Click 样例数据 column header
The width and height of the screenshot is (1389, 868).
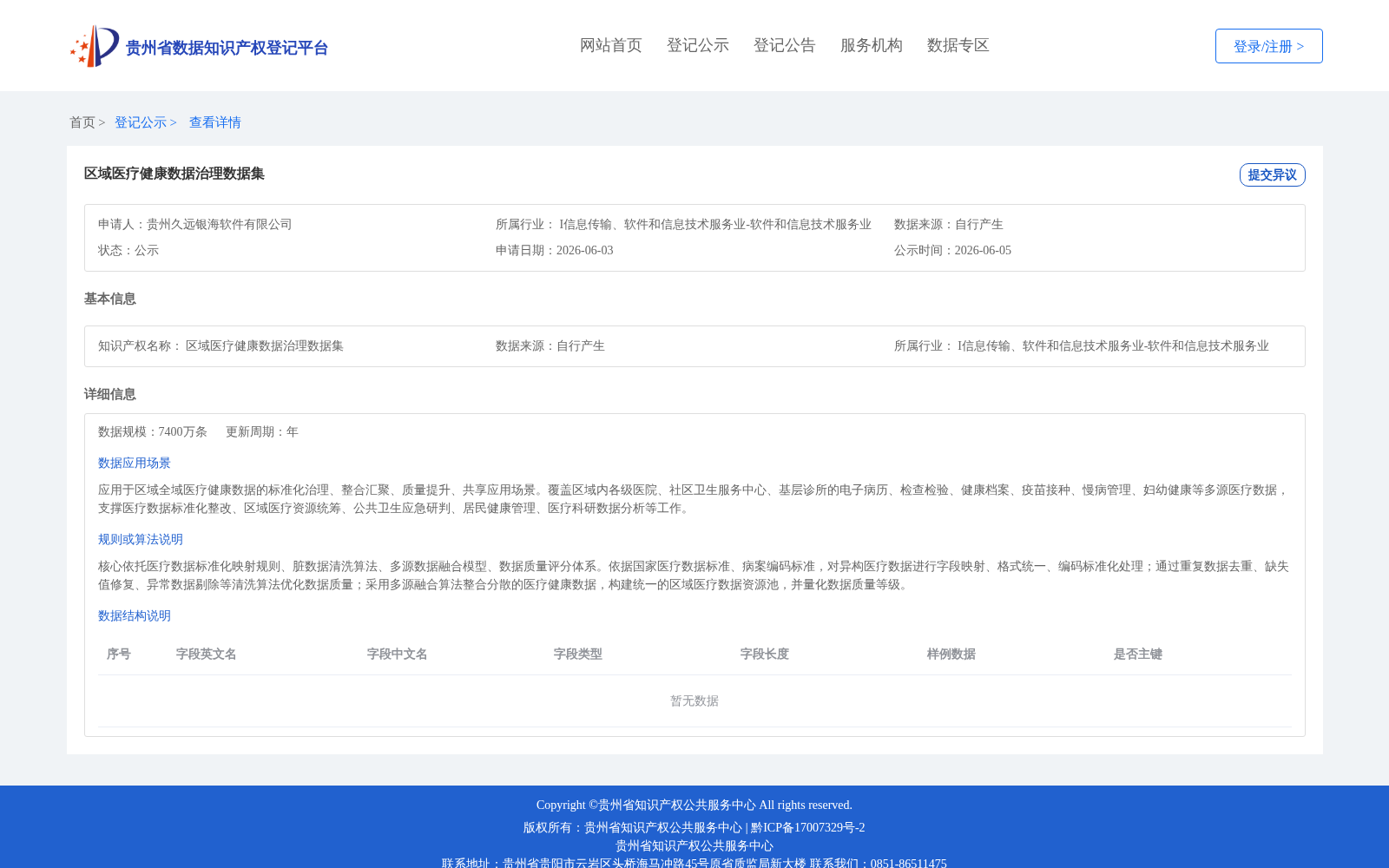[951, 654]
